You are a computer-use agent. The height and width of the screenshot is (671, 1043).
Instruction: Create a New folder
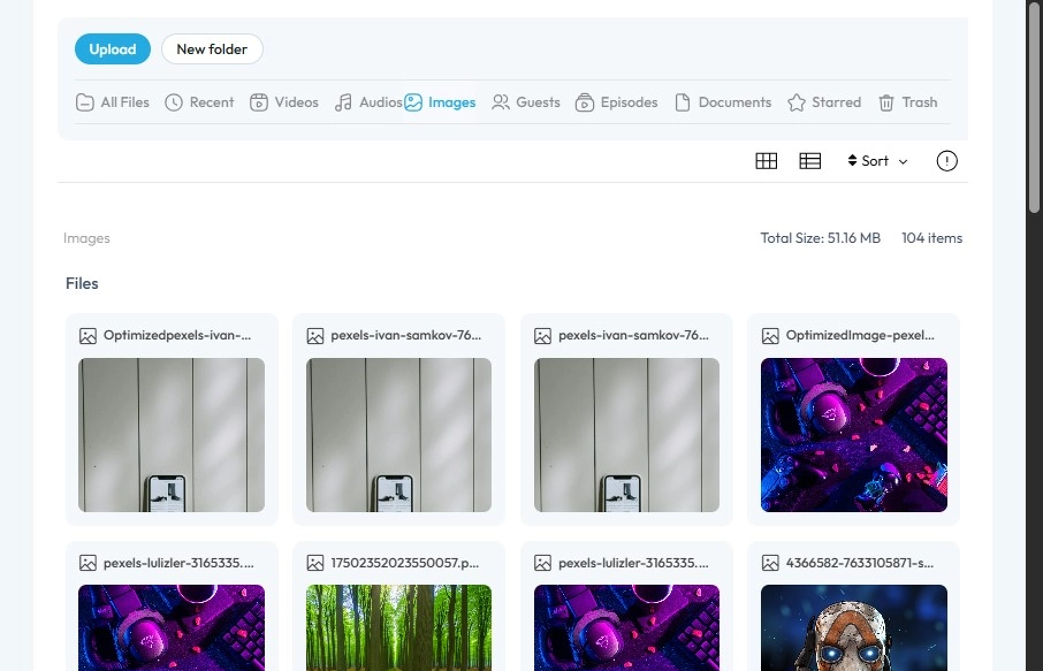212,49
